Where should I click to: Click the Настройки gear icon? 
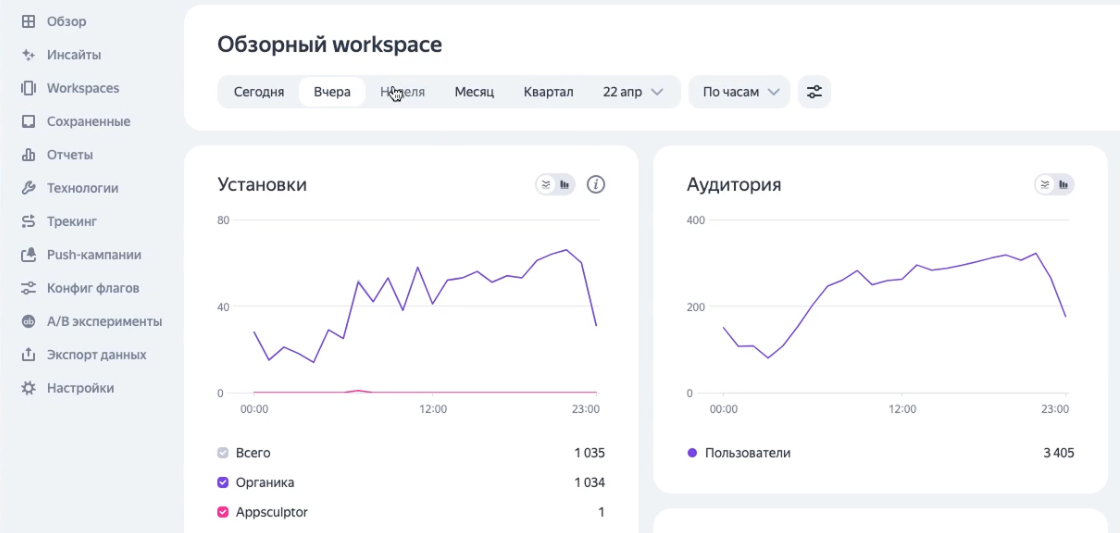tap(29, 389)
